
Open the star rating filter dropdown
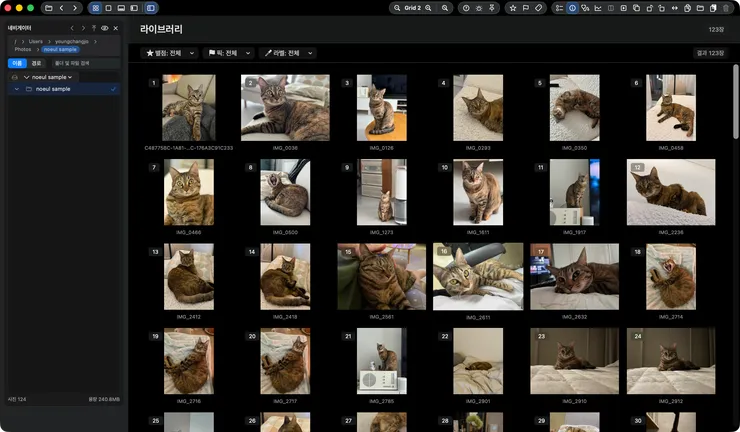[170, 53]
